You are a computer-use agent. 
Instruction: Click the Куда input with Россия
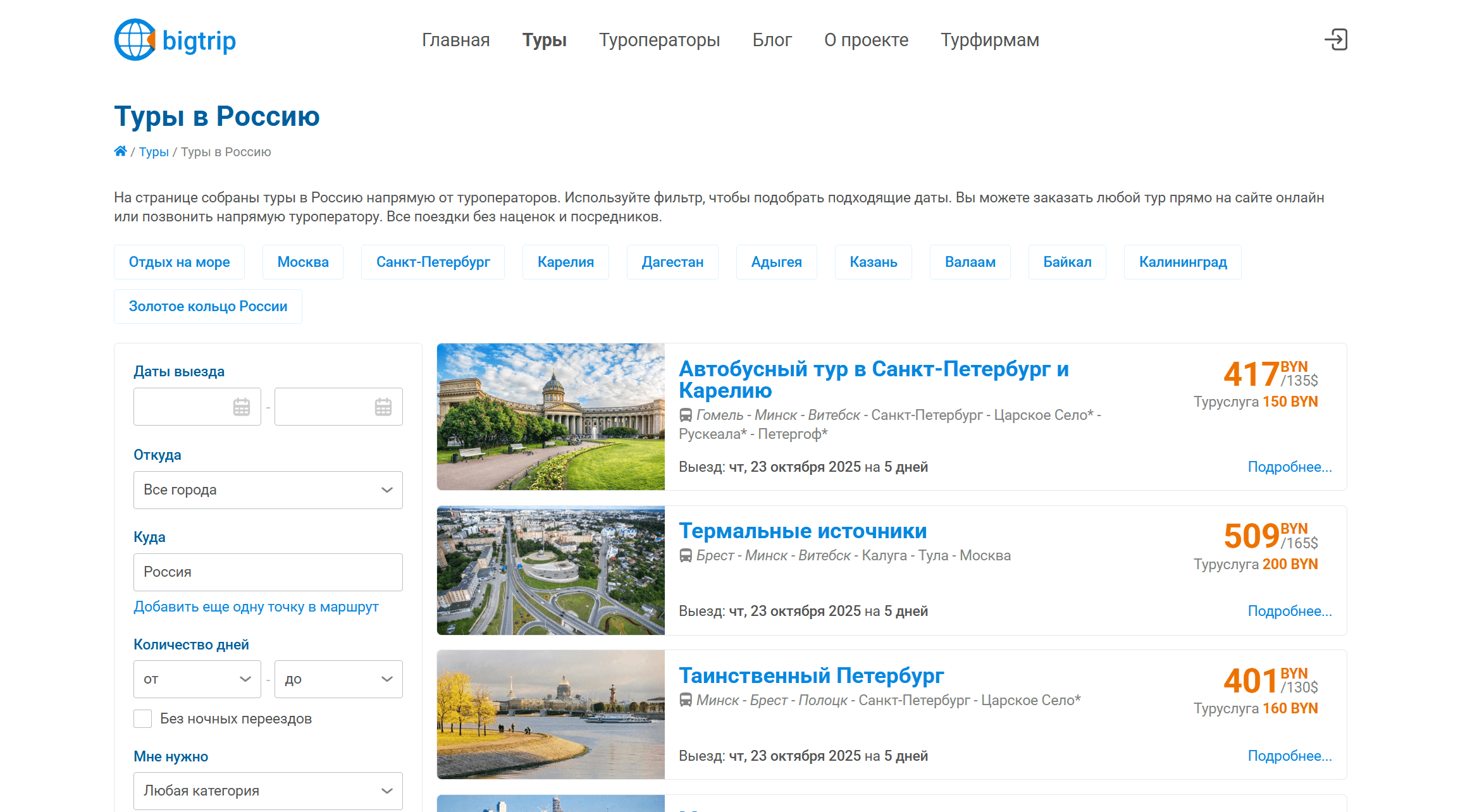tap(268, 572)
